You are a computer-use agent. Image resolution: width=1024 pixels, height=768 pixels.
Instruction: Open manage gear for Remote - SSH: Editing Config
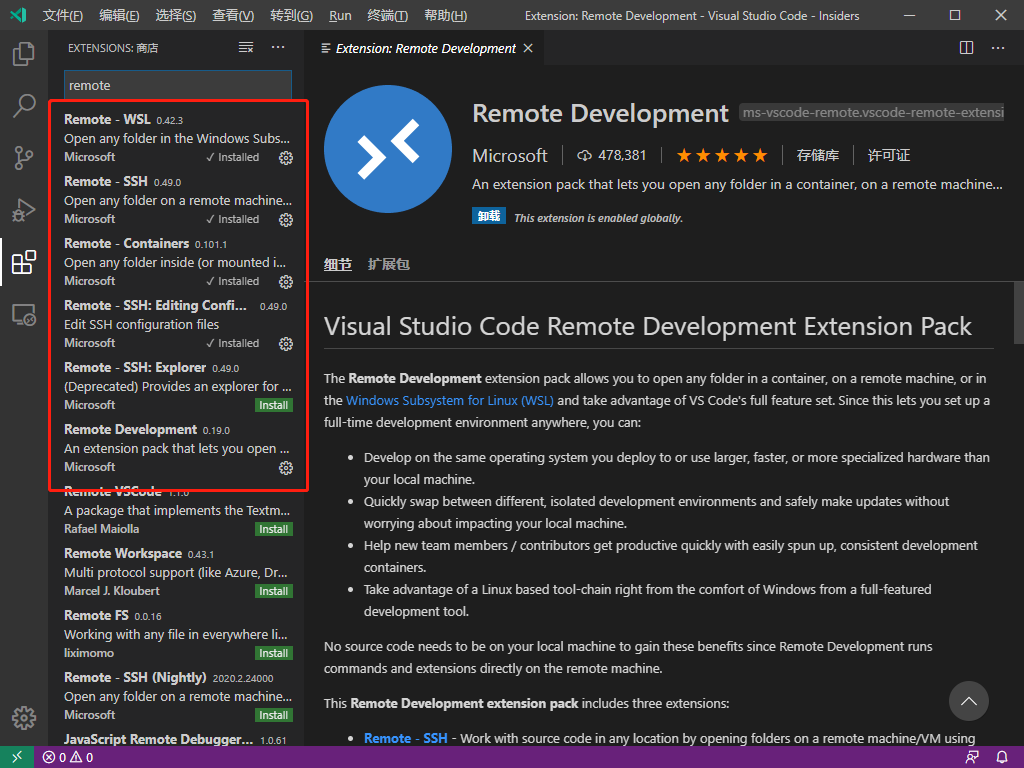pyautogui.click(x=286, y=344)
